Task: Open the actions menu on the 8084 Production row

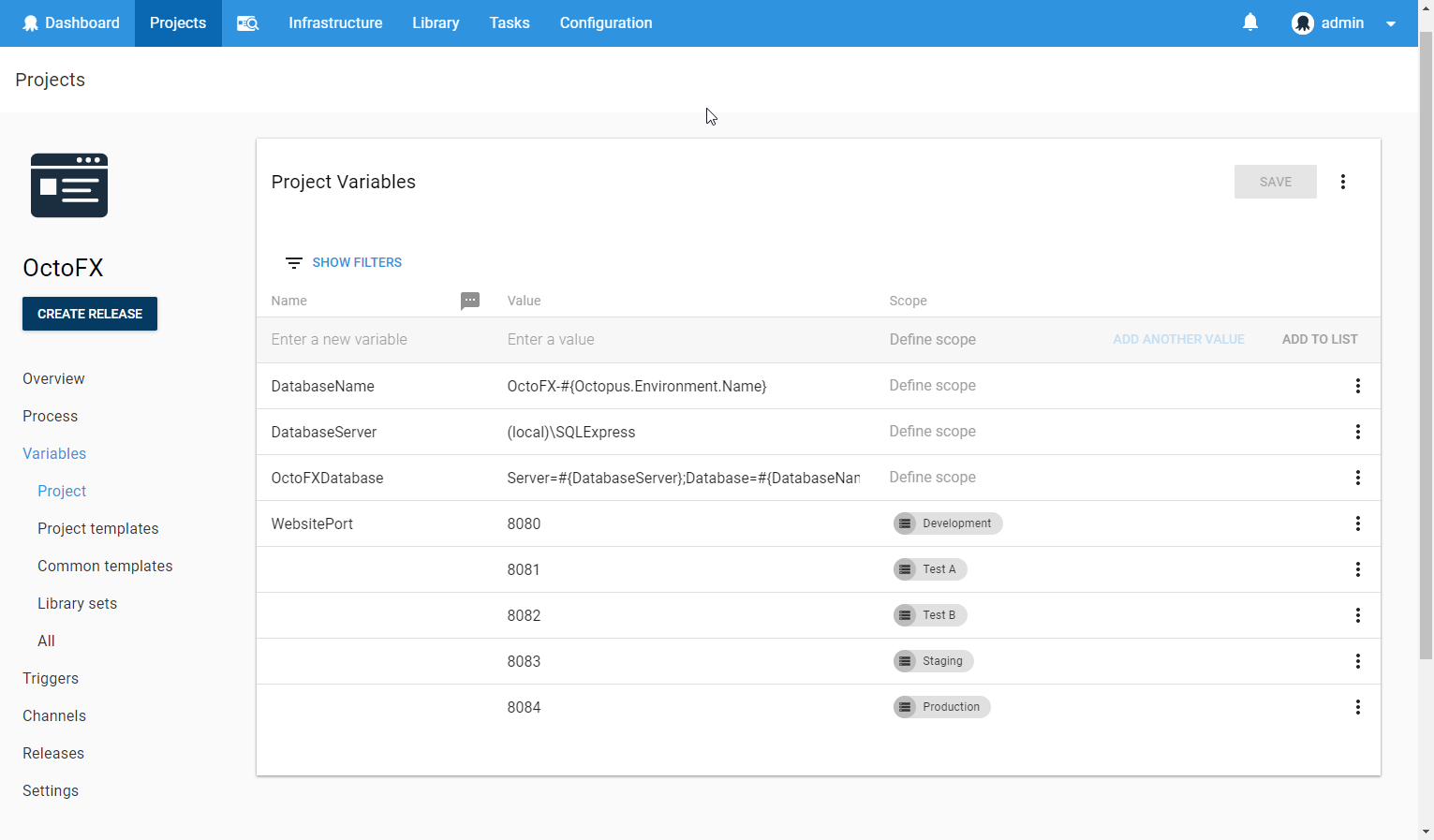Action: [x=1358, y=707]
